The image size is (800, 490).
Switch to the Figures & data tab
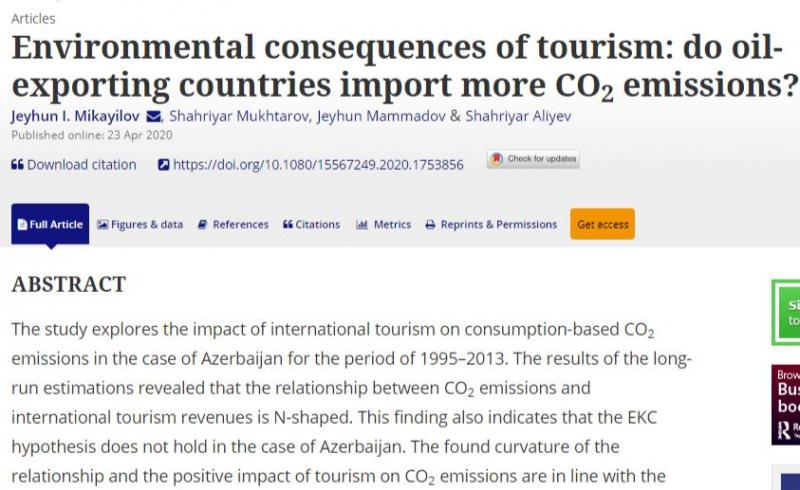pyautogui.click(x=140, y=225)
